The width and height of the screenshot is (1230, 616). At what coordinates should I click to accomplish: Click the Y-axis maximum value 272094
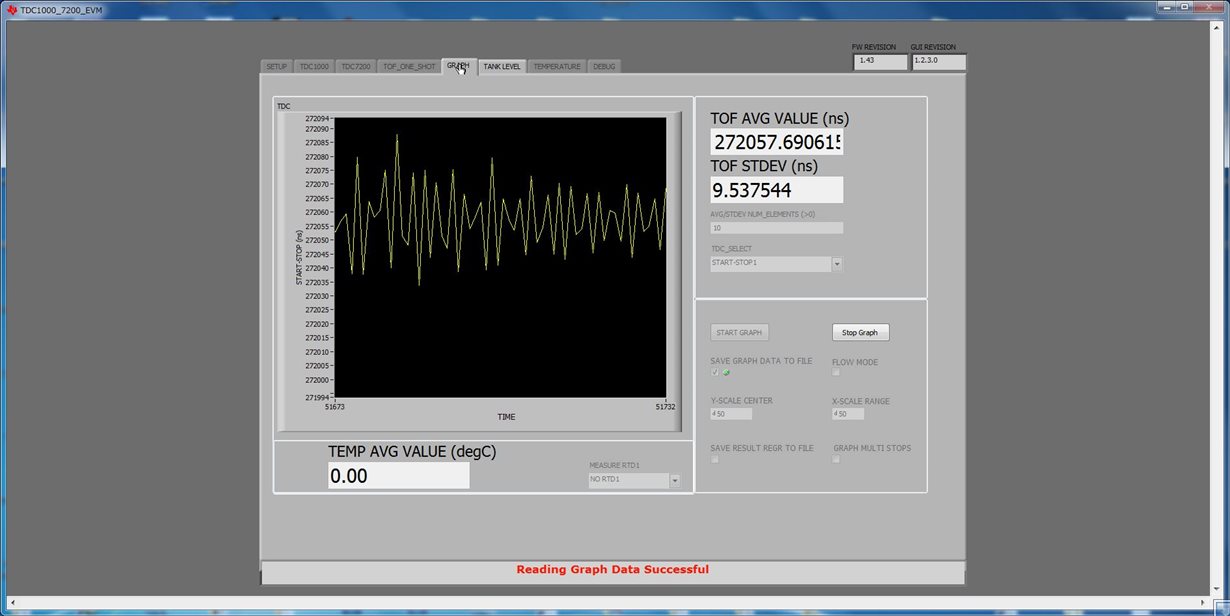click(317, 118)
